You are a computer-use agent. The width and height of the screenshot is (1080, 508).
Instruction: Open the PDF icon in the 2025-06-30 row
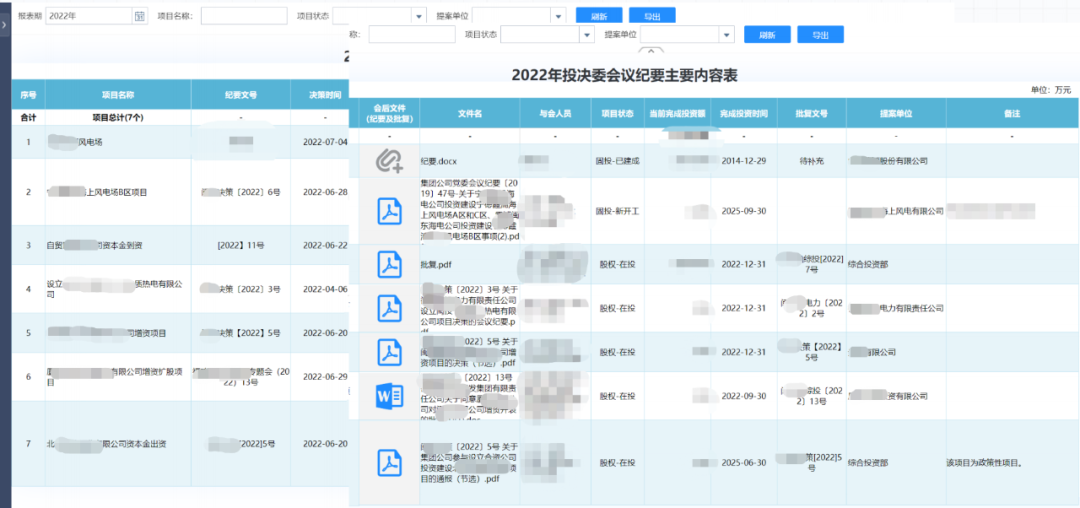tap(389, 463)
